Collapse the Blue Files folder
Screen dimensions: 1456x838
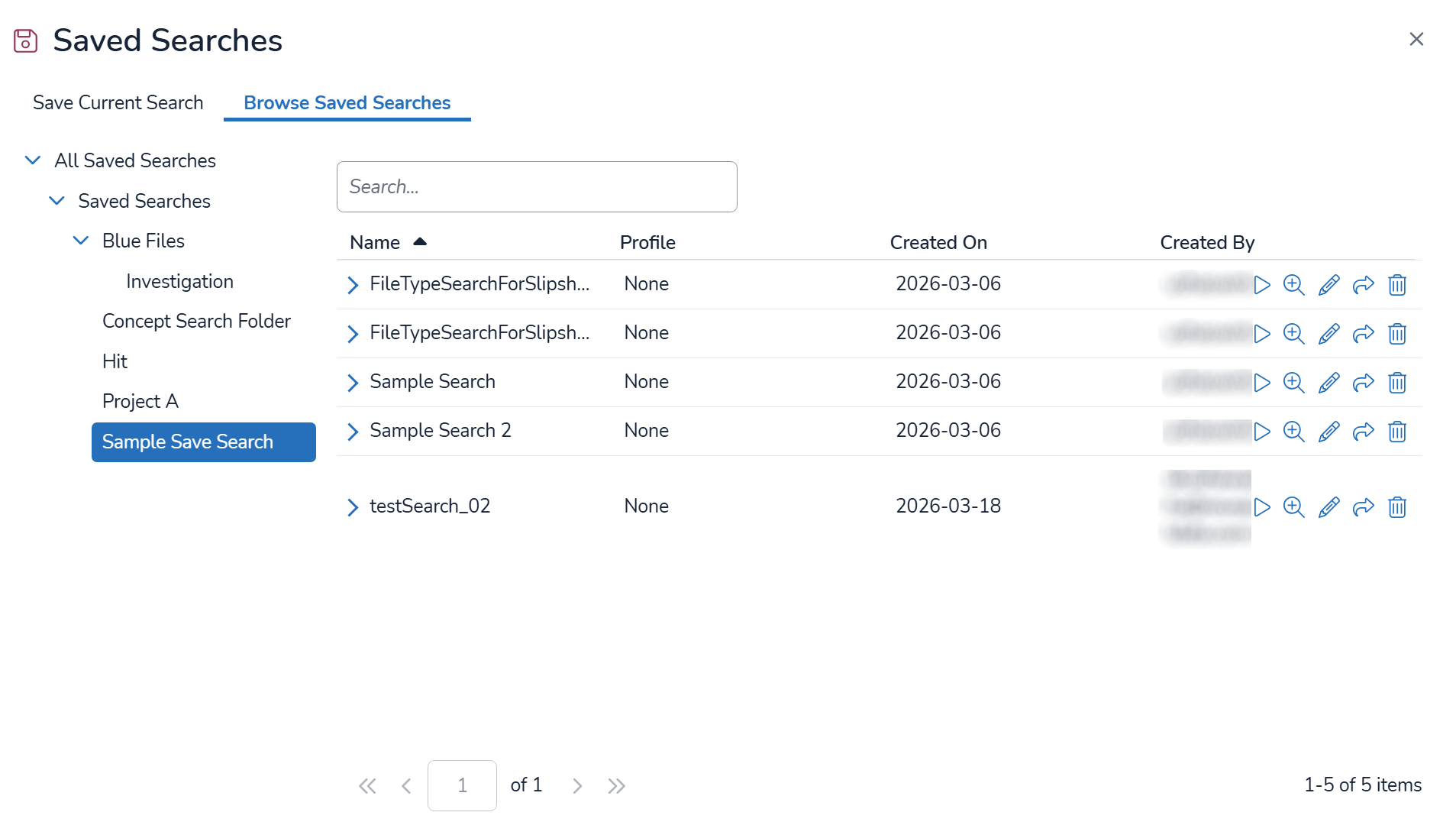click(80, 241)
